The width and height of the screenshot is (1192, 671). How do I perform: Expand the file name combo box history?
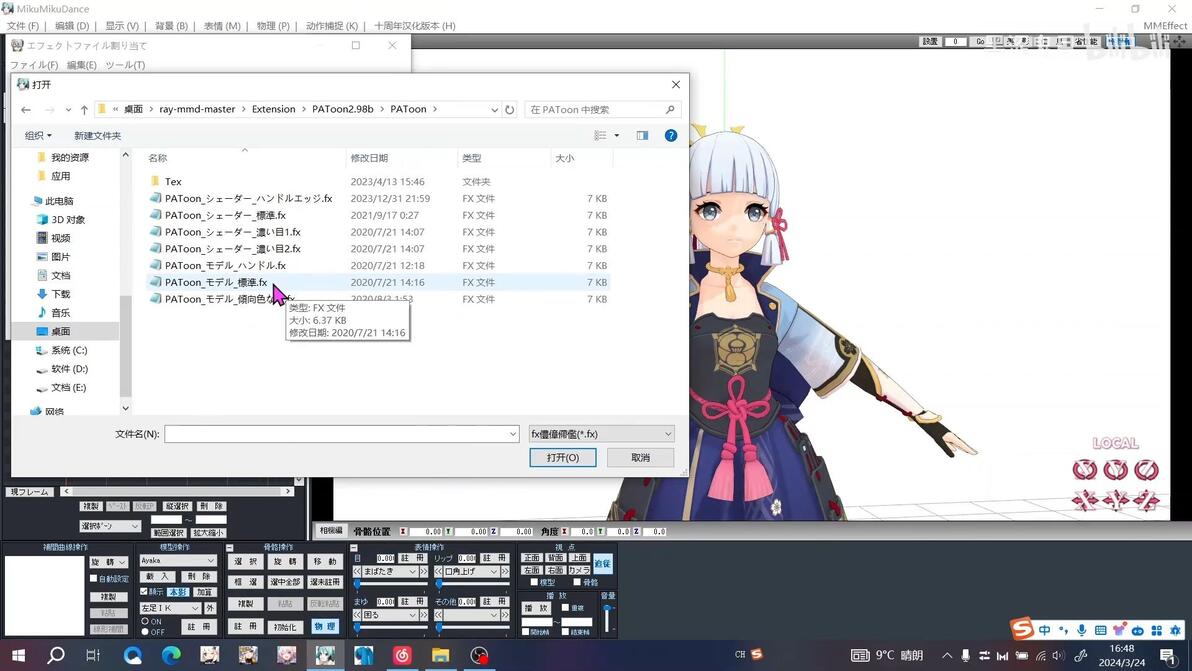click(513, 434)
